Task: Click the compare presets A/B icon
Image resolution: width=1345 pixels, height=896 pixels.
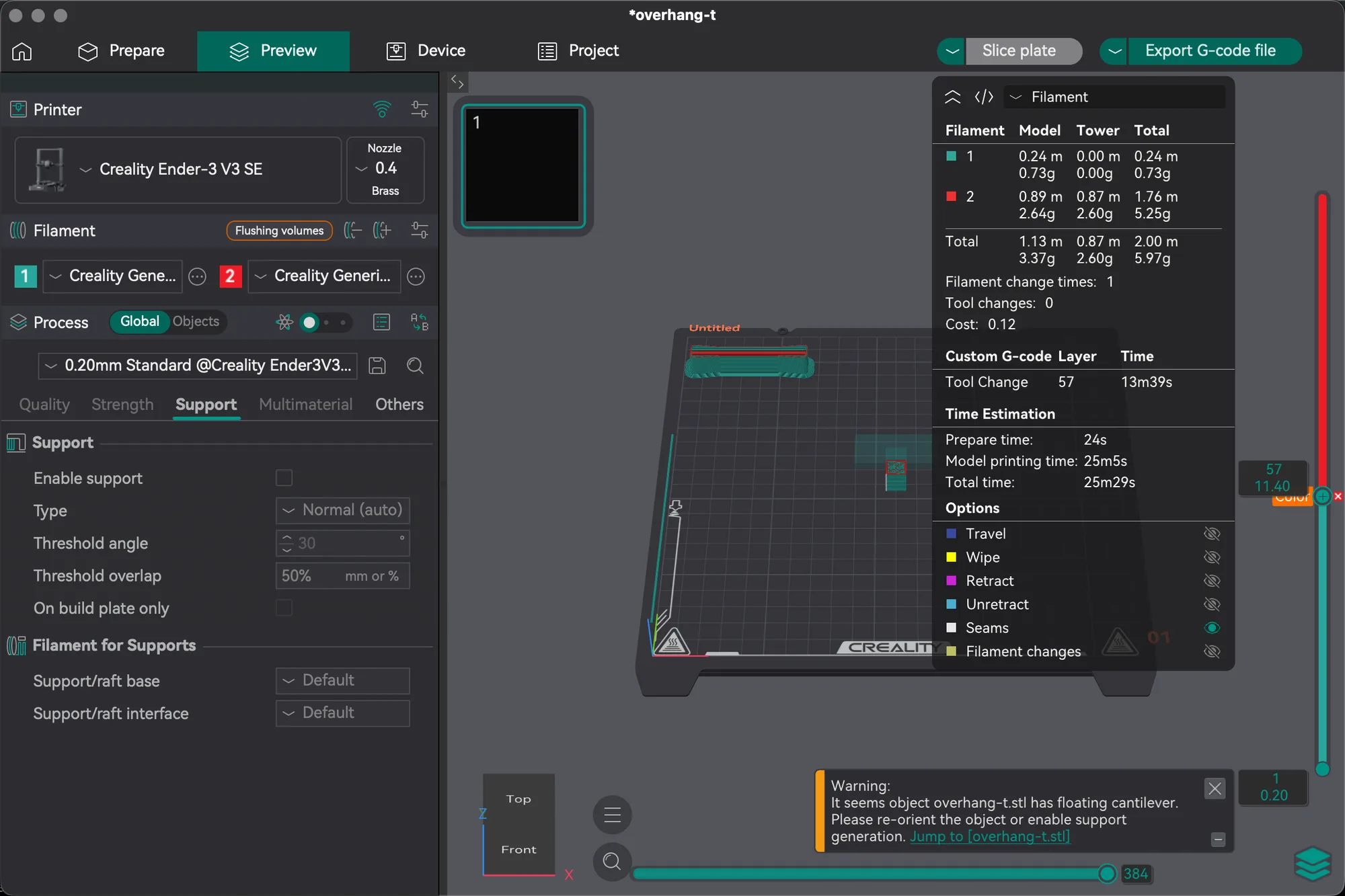Action: point(420,322)
